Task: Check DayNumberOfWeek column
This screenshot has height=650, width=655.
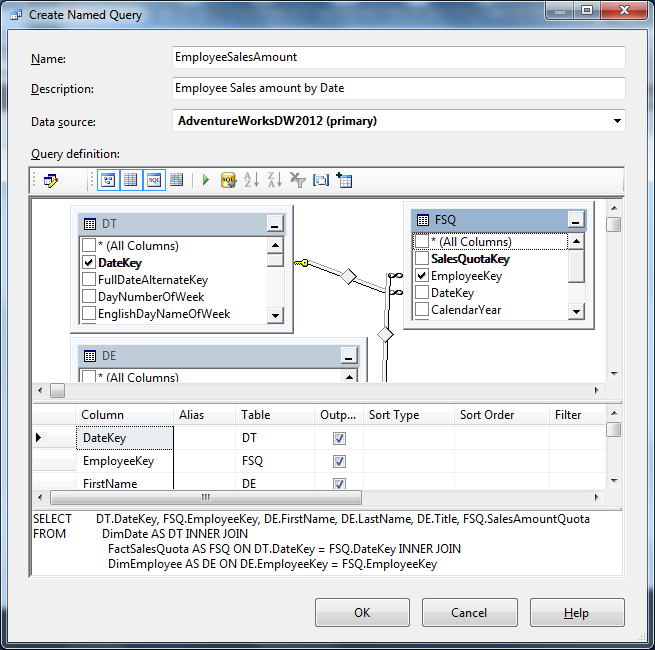Action: (x=89, y=296)
